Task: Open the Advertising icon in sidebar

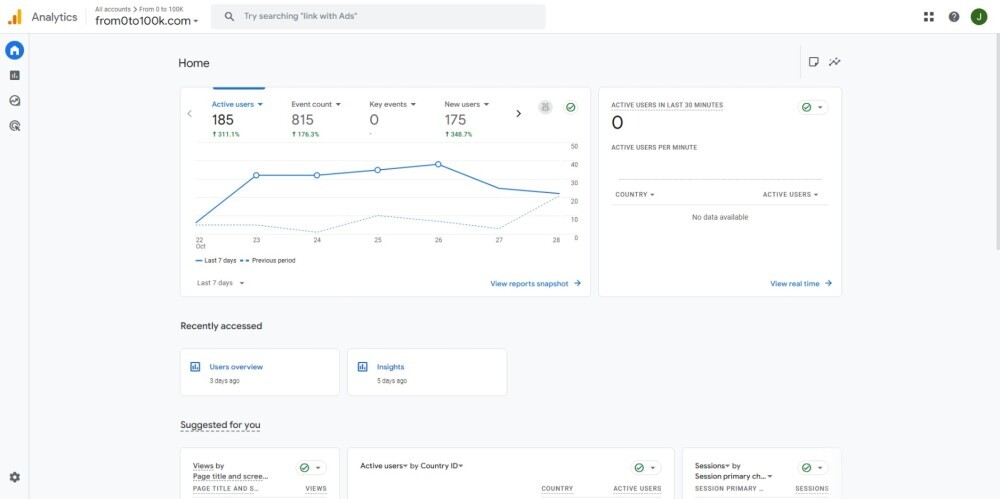Action: click(14, 126)
